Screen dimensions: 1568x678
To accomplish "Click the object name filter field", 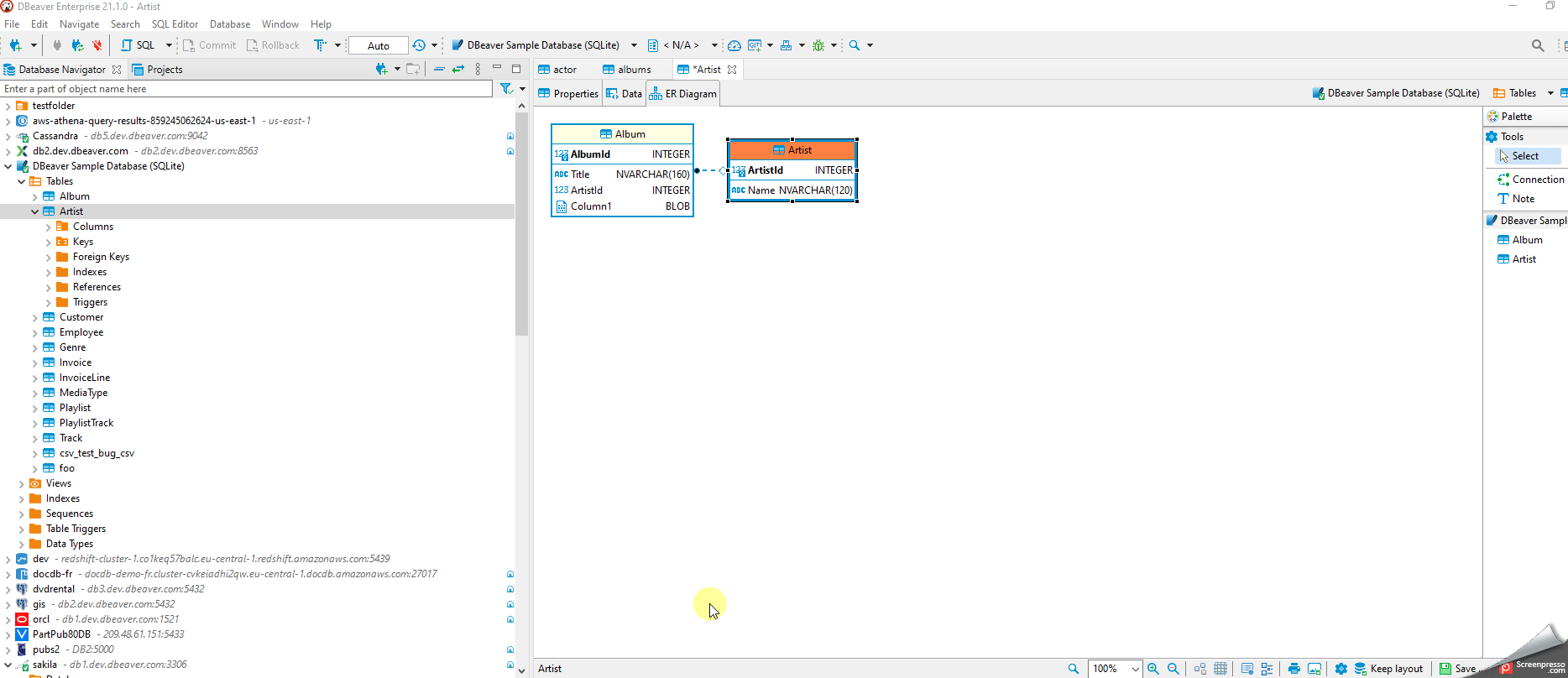I will [x=246, y=89].
